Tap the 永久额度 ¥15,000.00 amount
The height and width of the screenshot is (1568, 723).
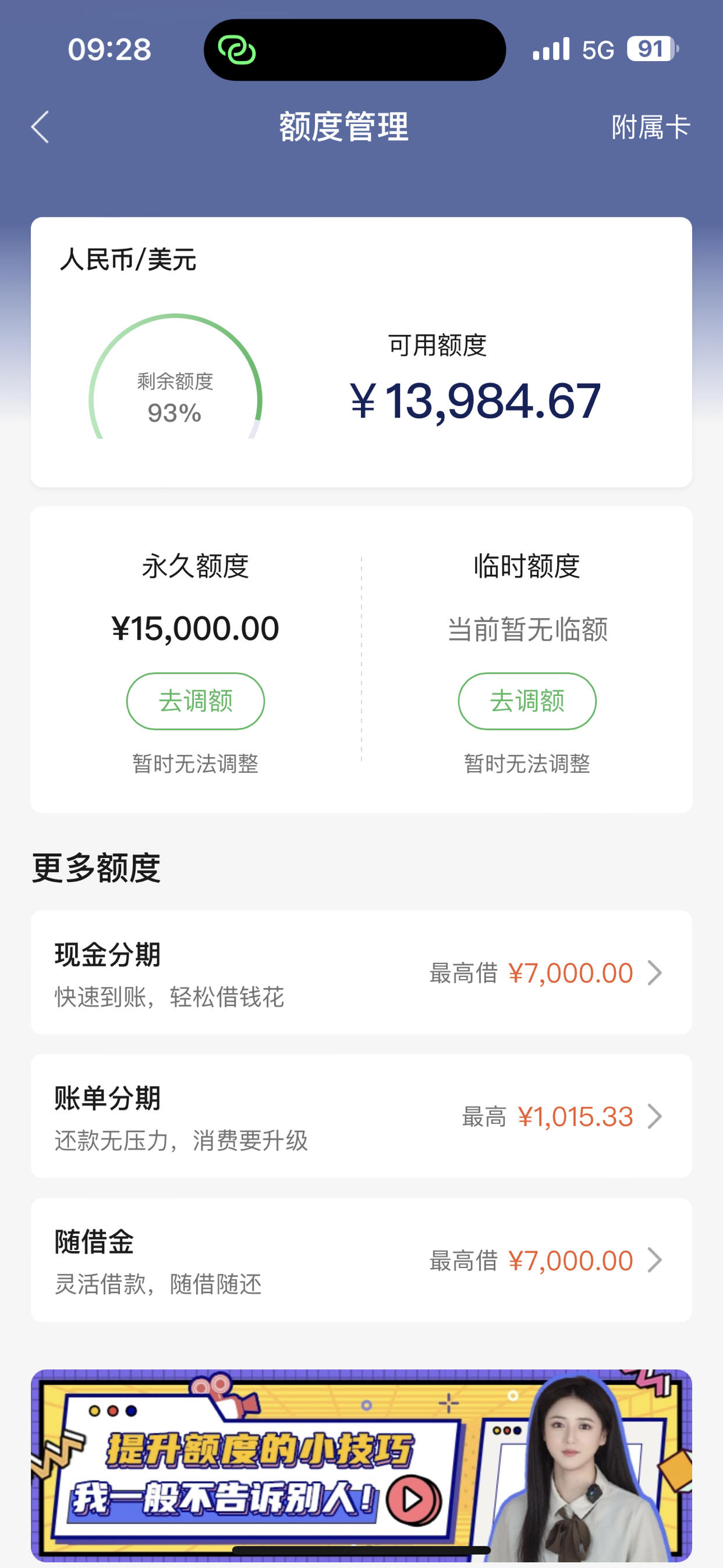tap(196, 628)
